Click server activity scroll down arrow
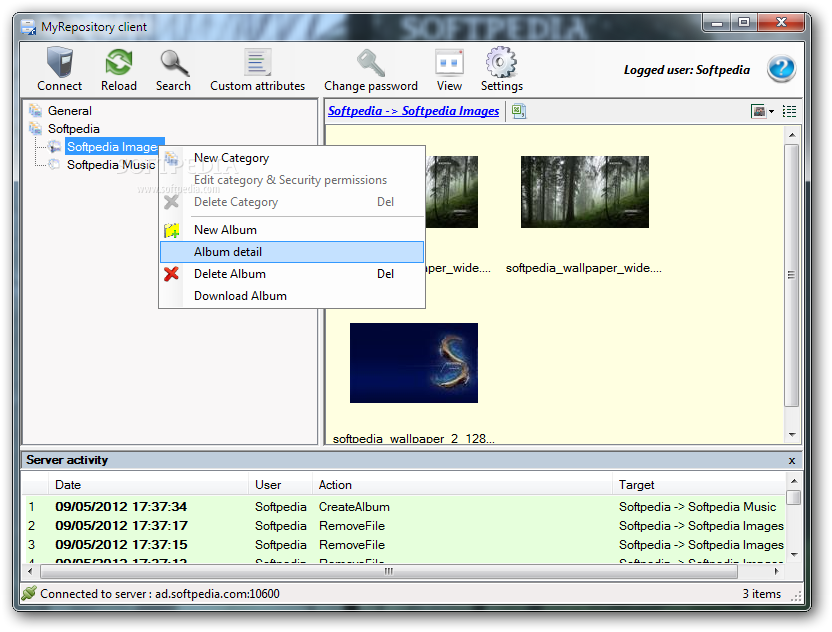 coord(794,555)
